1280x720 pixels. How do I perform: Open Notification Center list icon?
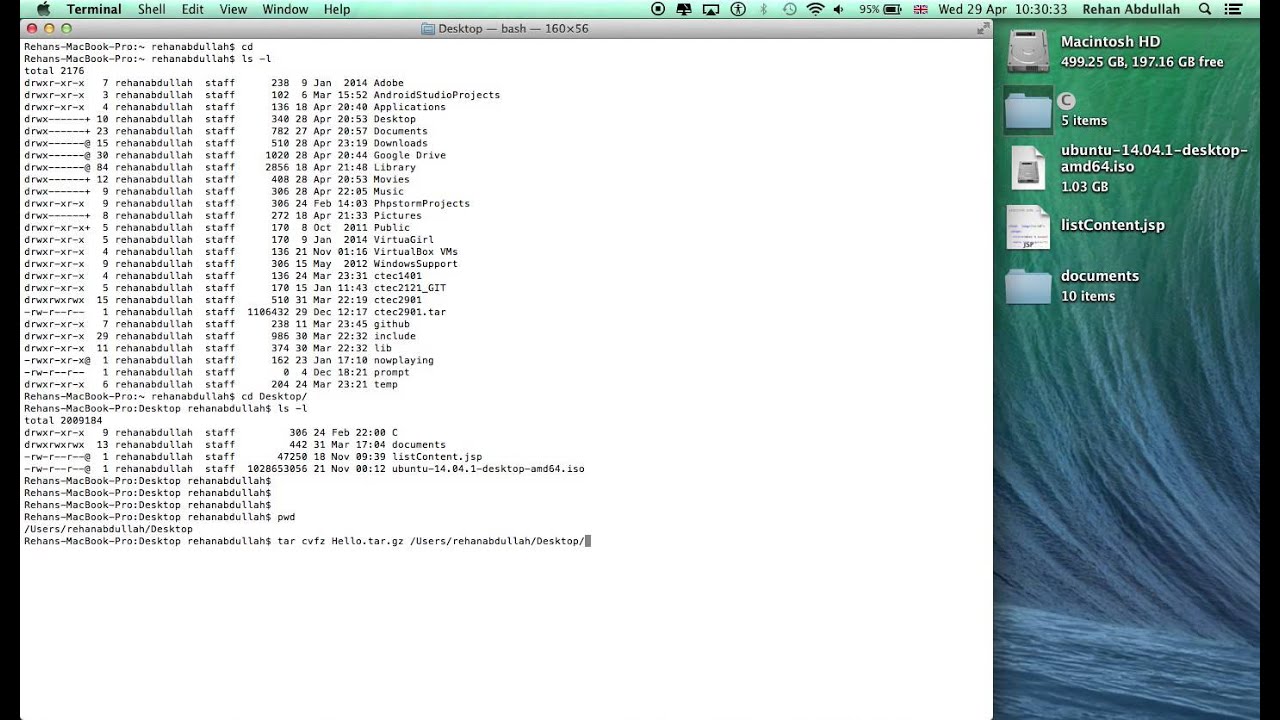point(1234,9)
